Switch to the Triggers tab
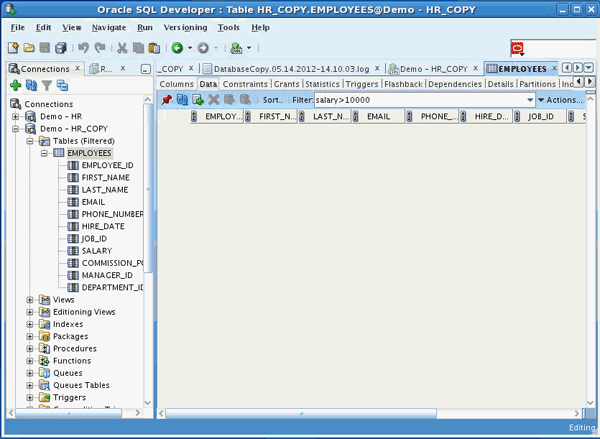This screenshot has height=439, width=600. [x=362, y=84]
